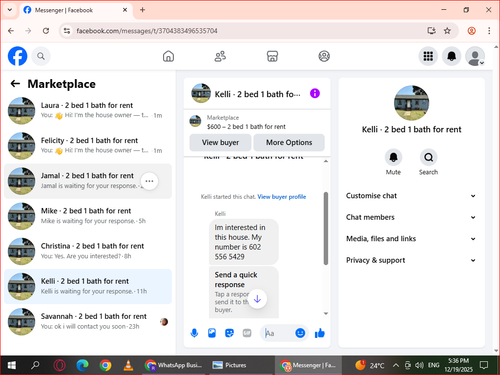Screen dimensions: 500x375
Task: Open the Groups icon in top navigation
Action: pos(324,56)
